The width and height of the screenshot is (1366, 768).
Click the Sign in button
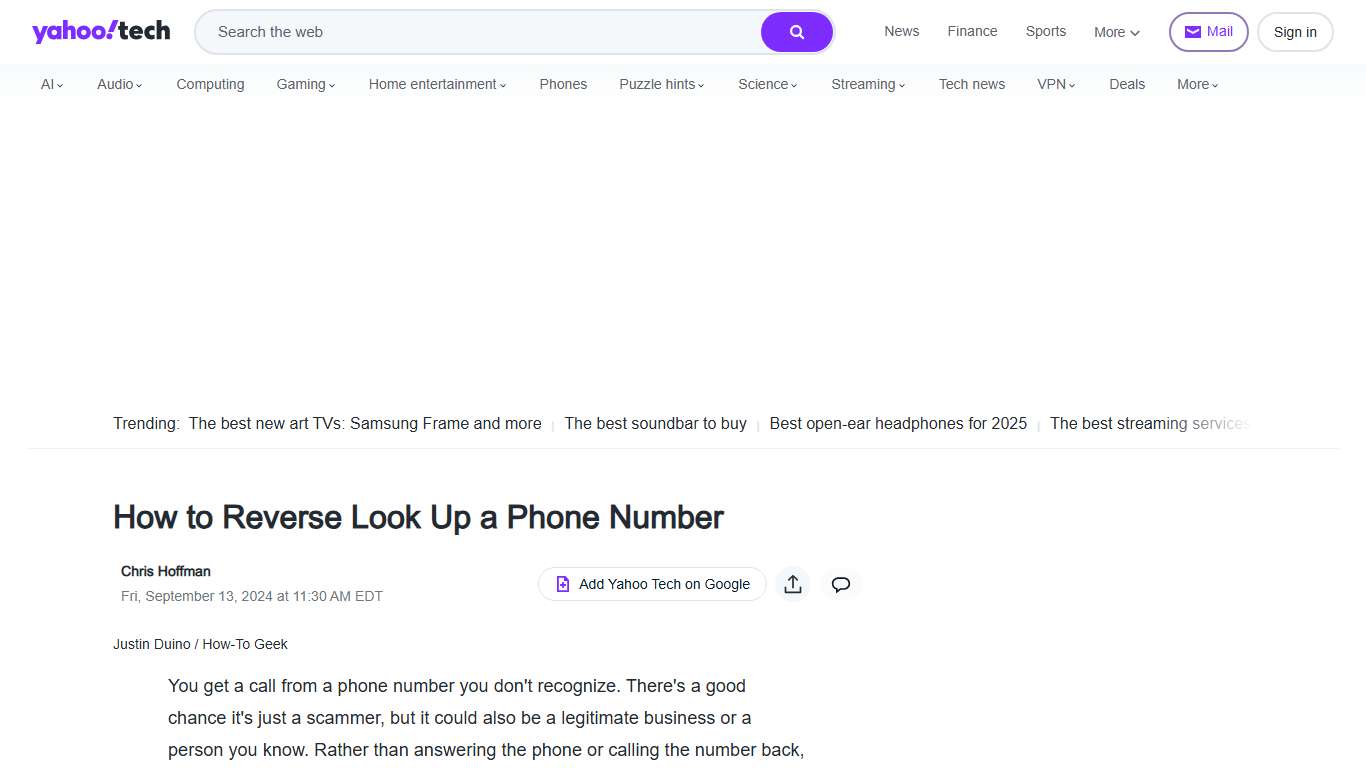(x=1295, y=31)
